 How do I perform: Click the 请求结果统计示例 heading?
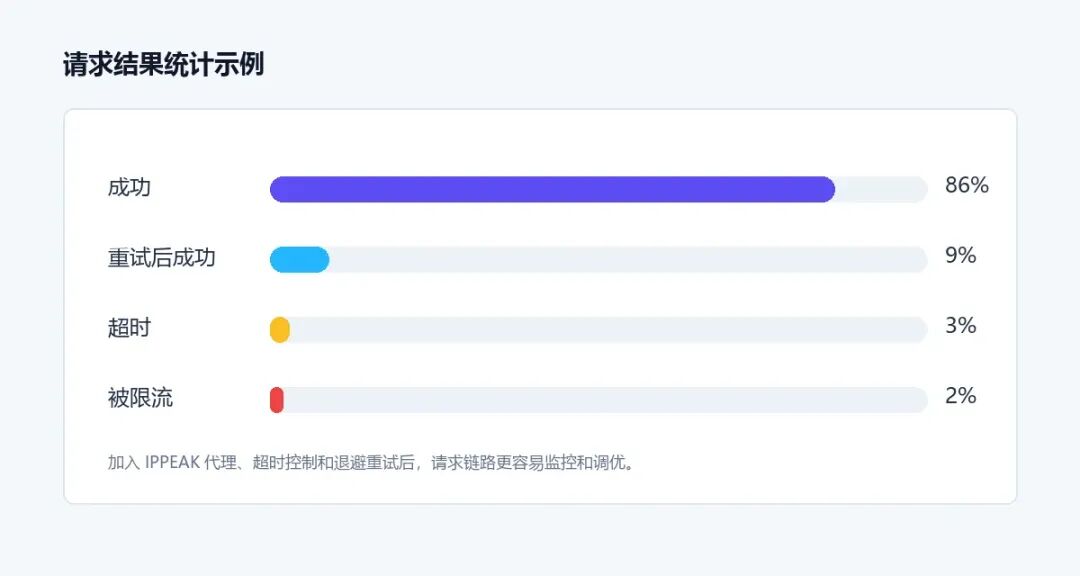point(163,64)
